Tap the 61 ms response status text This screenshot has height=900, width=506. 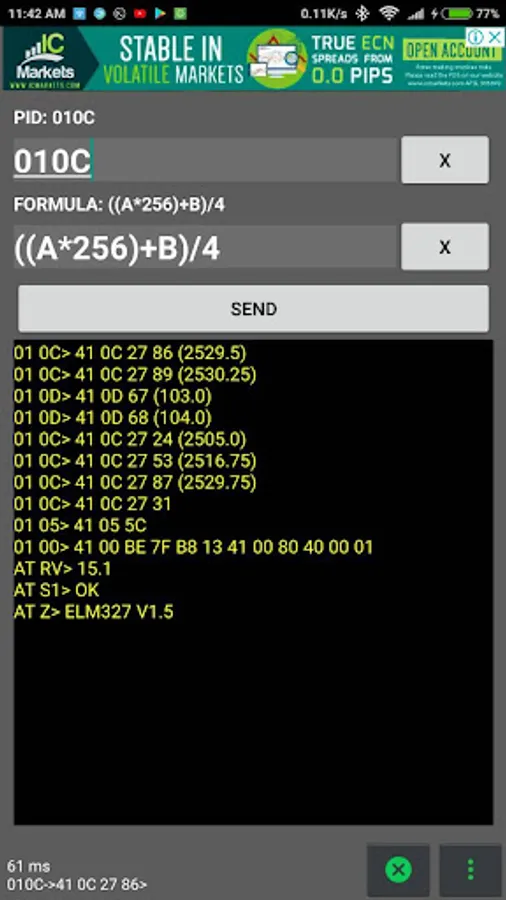(x=29, y=866)
